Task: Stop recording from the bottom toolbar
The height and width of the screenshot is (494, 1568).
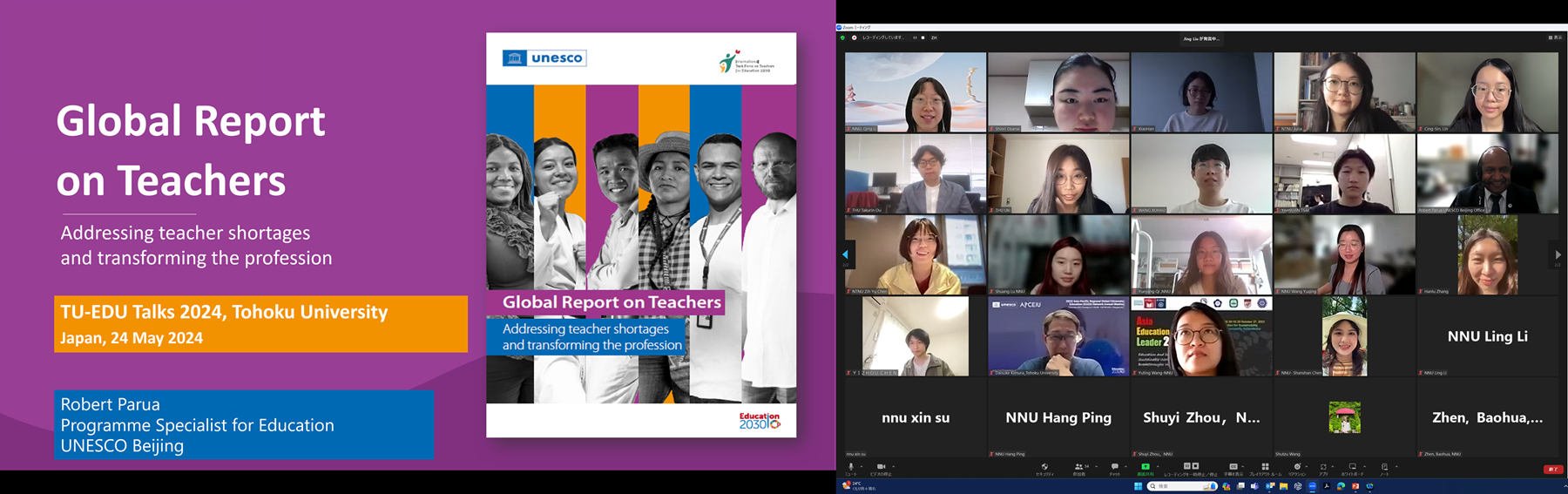Action: click(x=1195, y=466)
